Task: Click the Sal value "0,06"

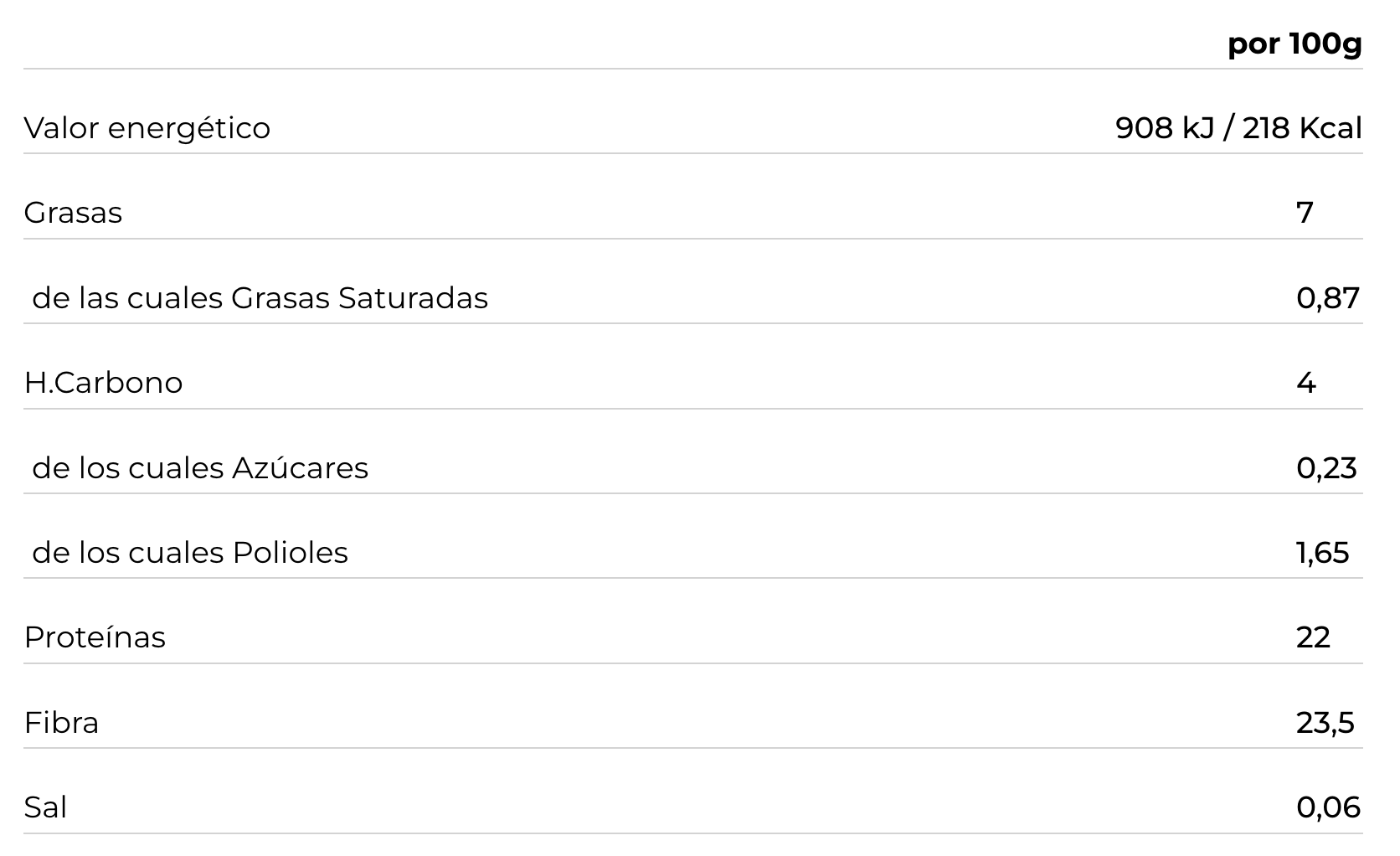Action: (1328, 807)
